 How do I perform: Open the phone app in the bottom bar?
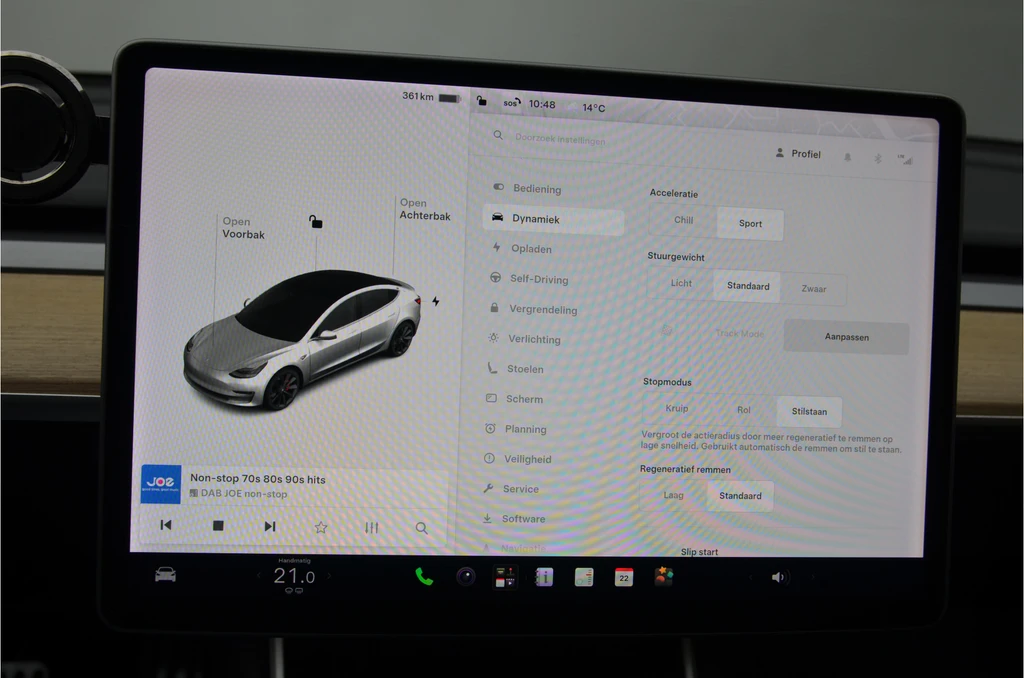424,577
